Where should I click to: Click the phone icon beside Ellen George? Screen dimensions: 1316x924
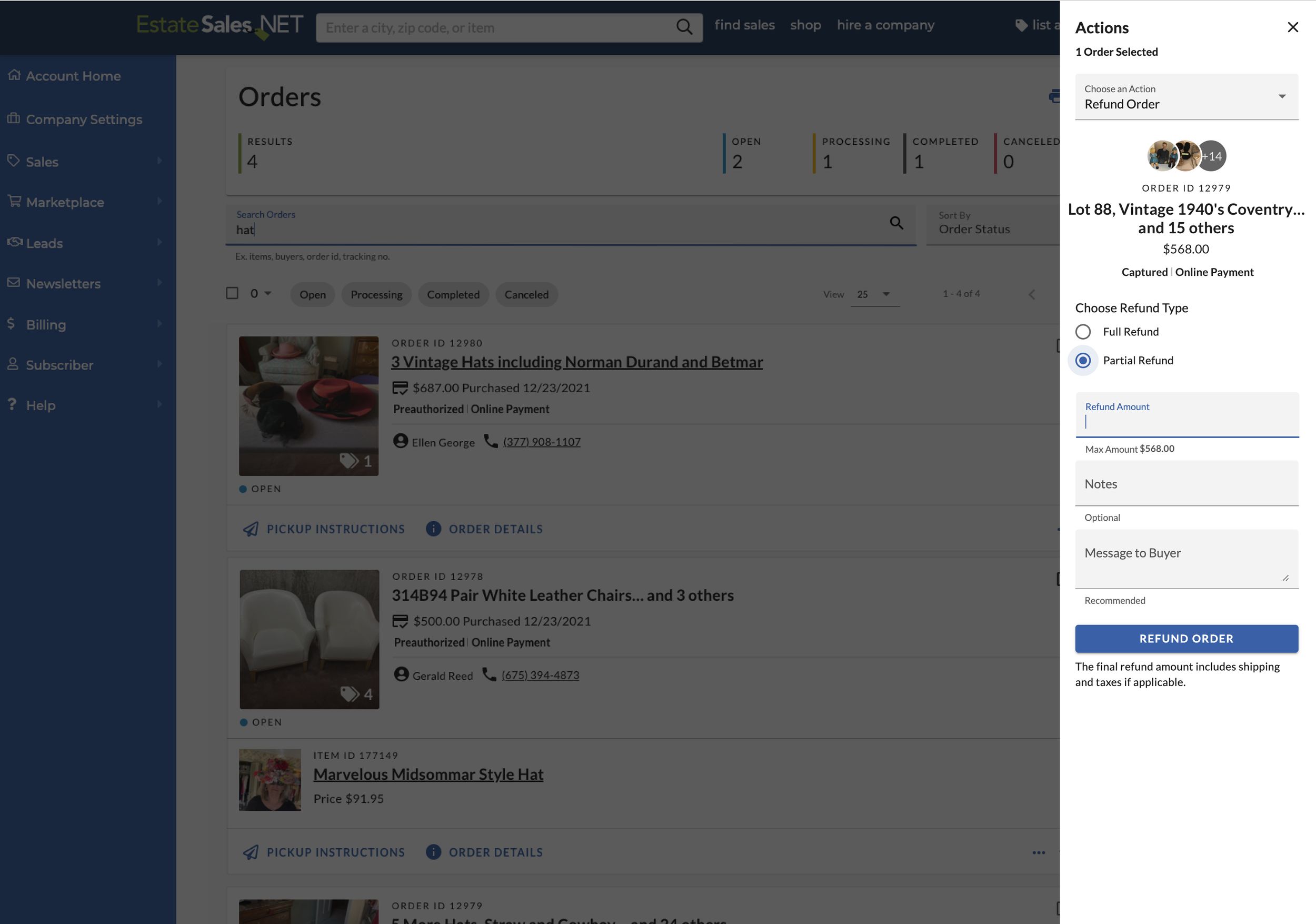(491, 441)
